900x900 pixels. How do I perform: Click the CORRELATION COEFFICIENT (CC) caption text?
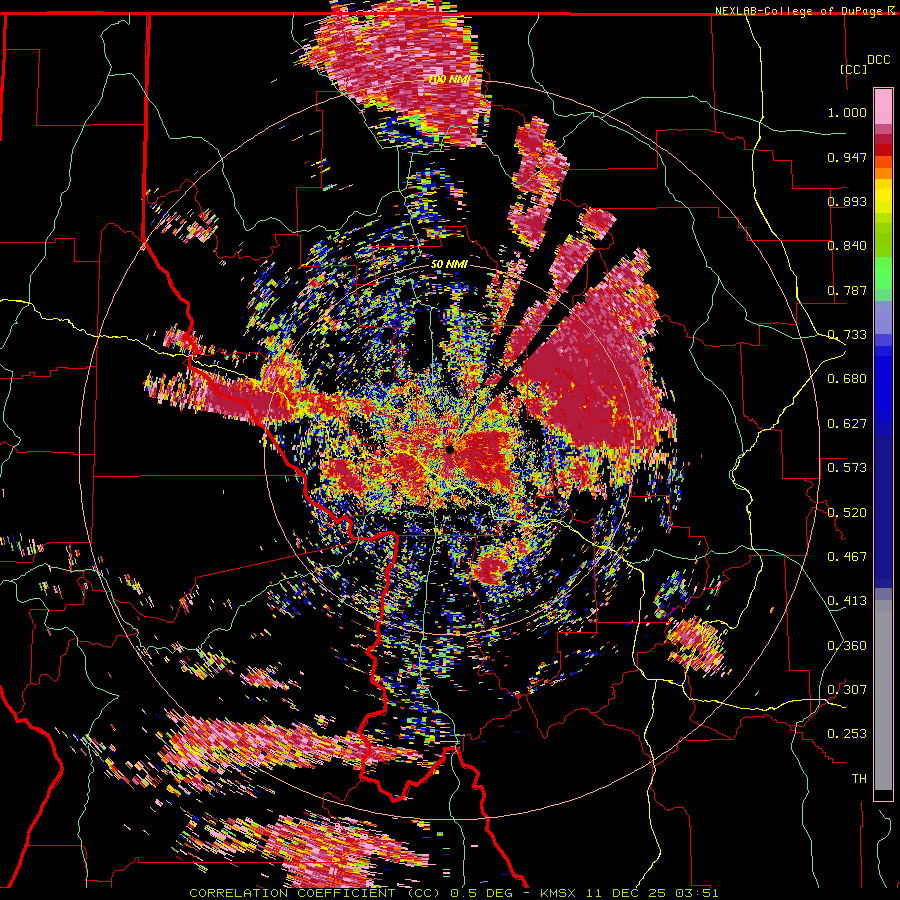tap(314, 893)
